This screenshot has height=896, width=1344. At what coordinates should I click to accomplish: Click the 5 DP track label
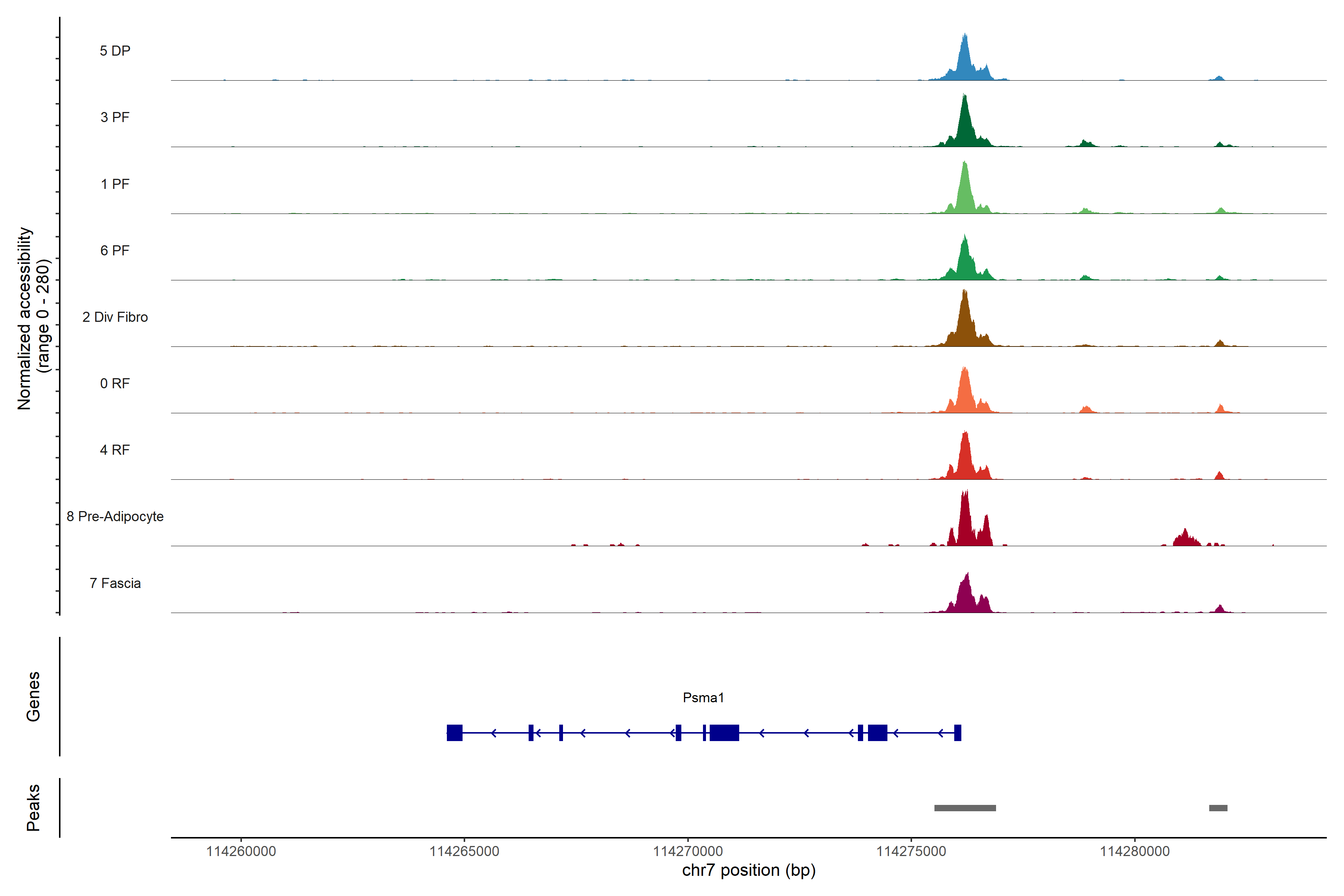tap(115, 51)
